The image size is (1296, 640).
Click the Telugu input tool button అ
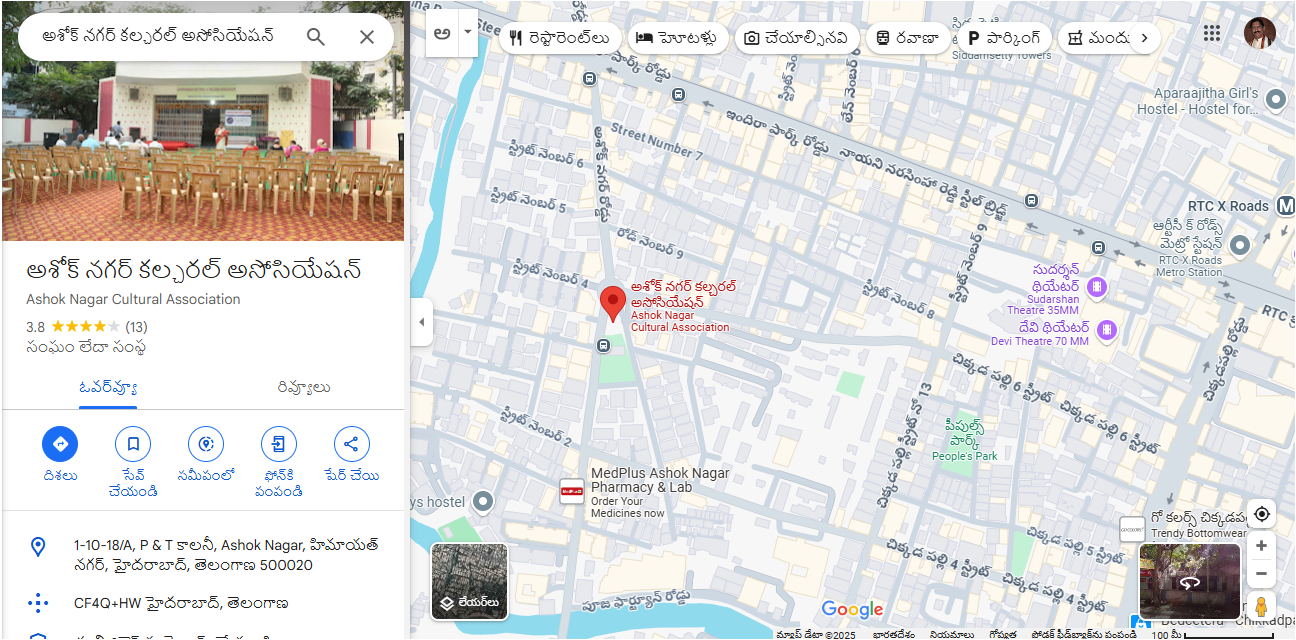(x=441, y=33)
